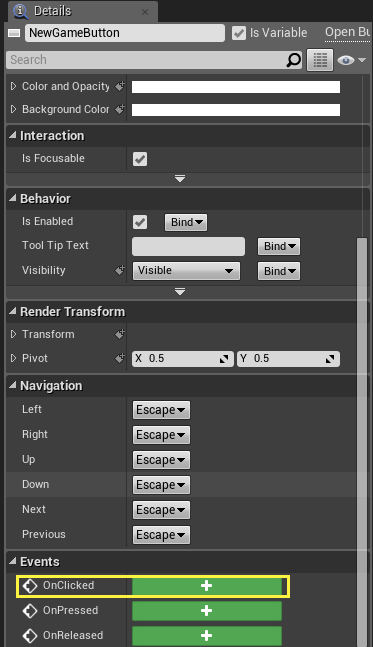This screenshot has height=647, width=373.
Task: Add an OnPressed event with plus button
Action: pos(207,611)
